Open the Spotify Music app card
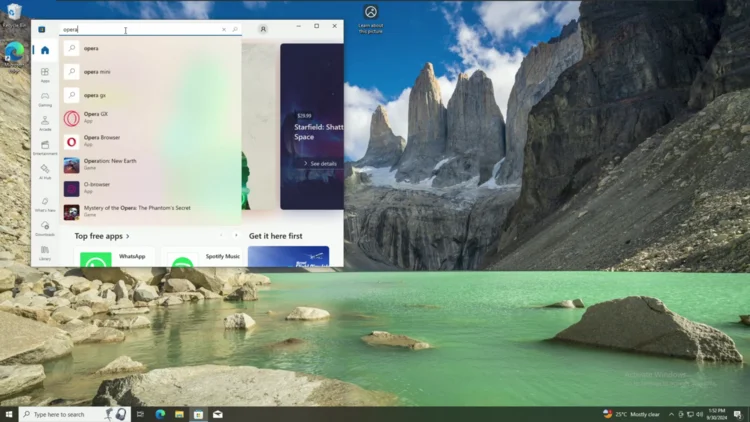Screen dimensions: 750x422 pos(201,257)
